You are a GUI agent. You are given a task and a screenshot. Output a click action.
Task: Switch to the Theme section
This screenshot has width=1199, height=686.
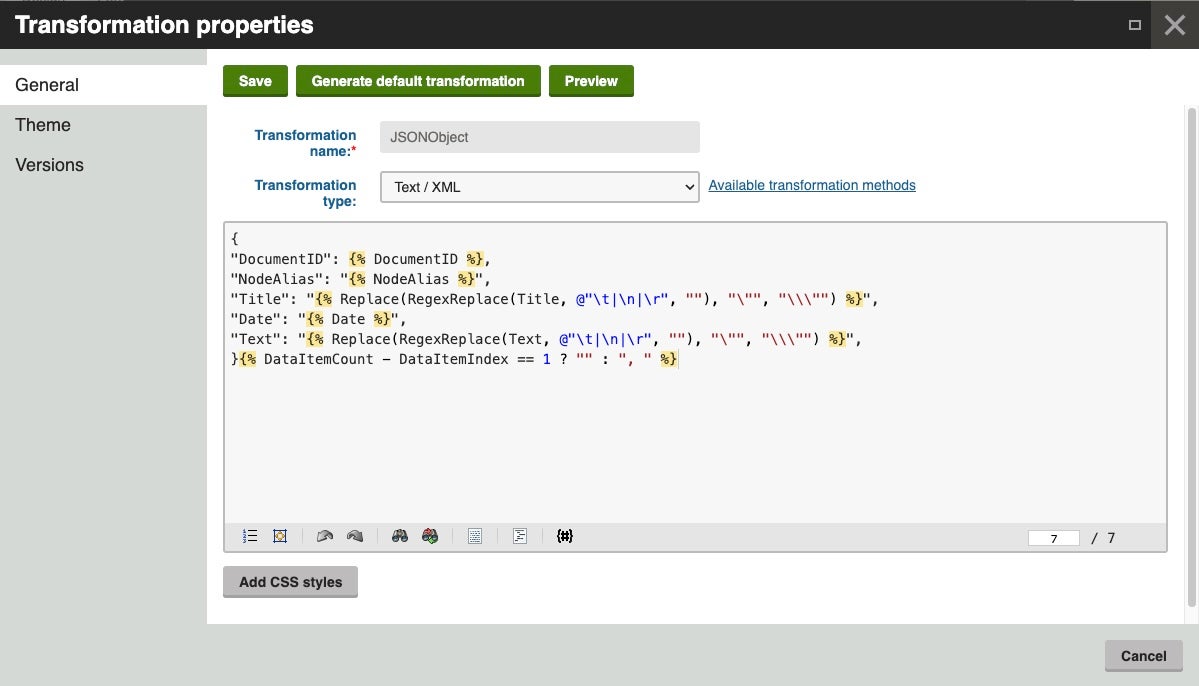pos(42,124)
